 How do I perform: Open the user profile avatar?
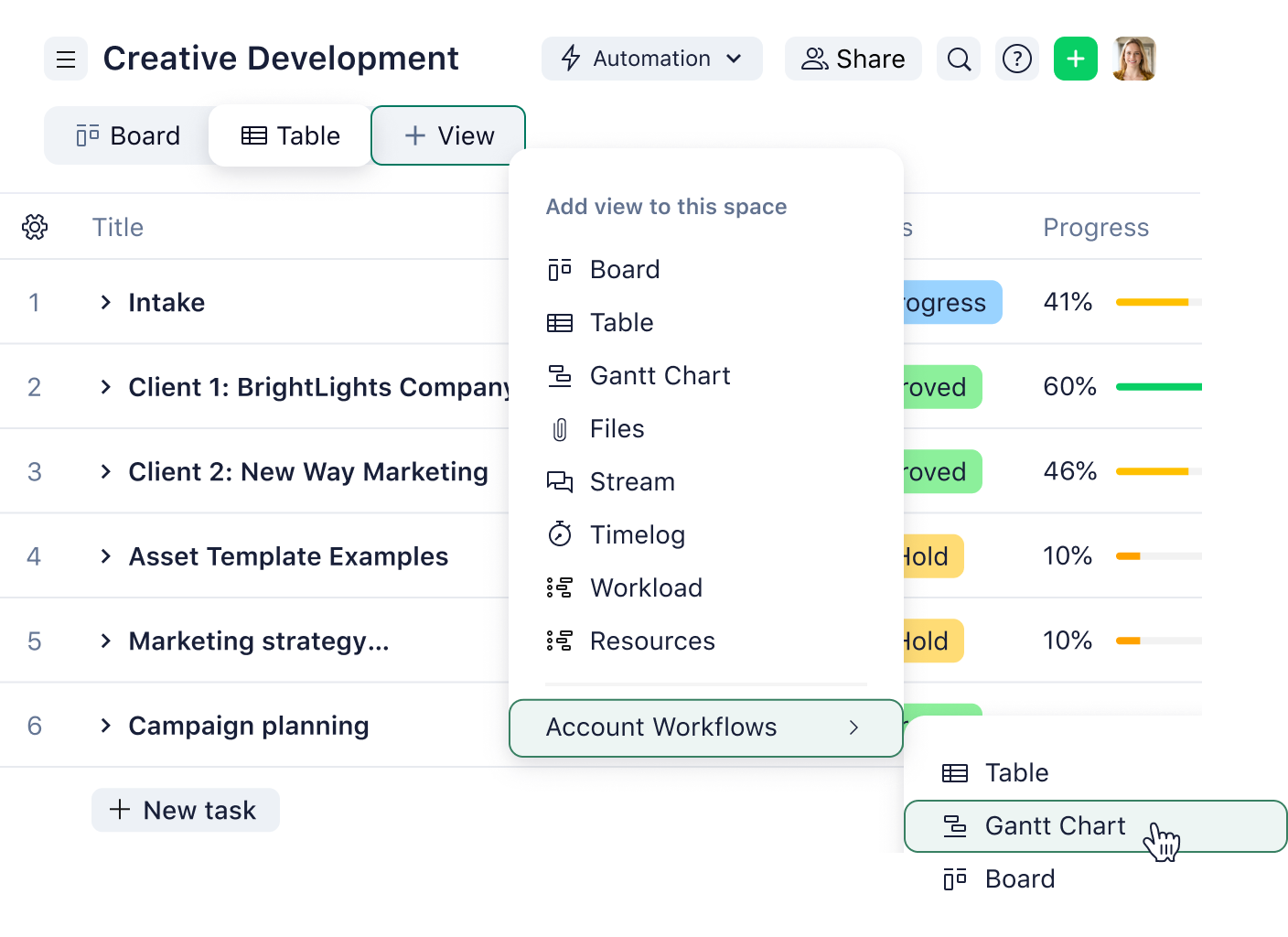(x=1134, y=58)
